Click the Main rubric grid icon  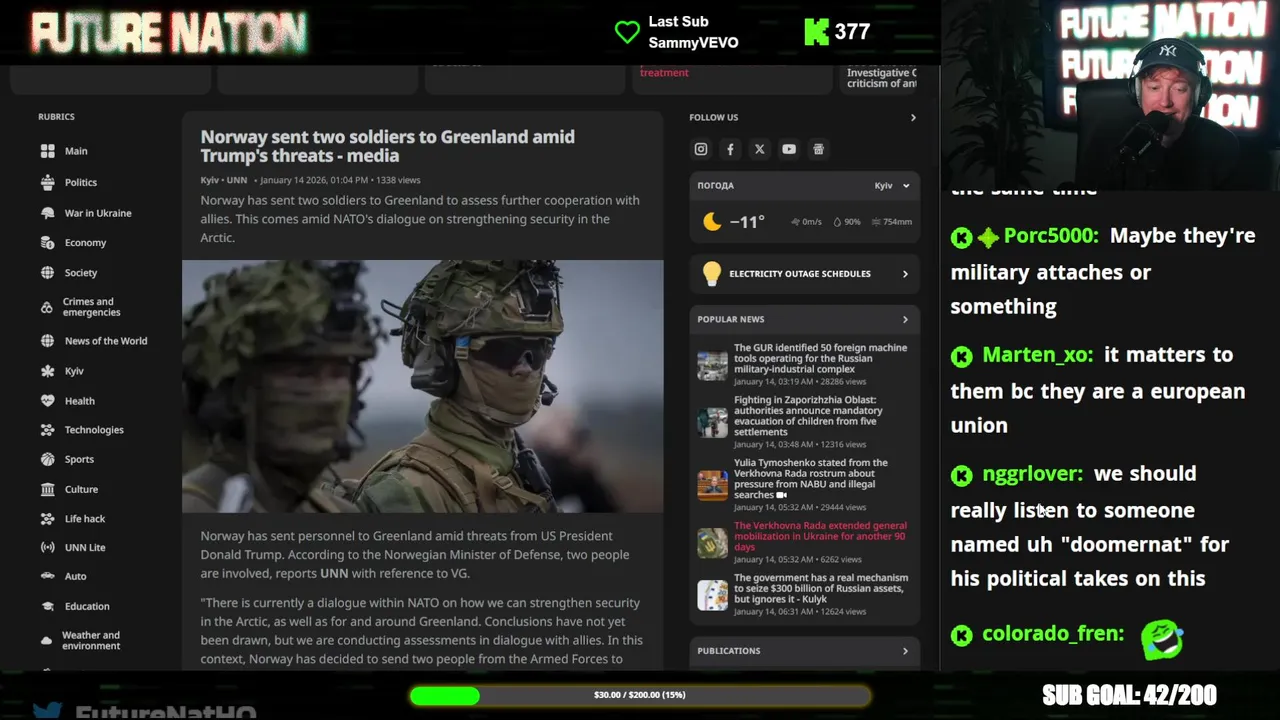(x=47, y=151)
